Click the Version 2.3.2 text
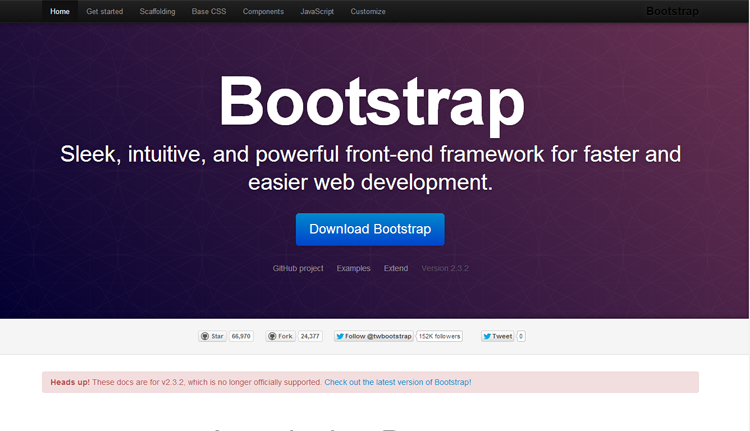 pos(445,268)
